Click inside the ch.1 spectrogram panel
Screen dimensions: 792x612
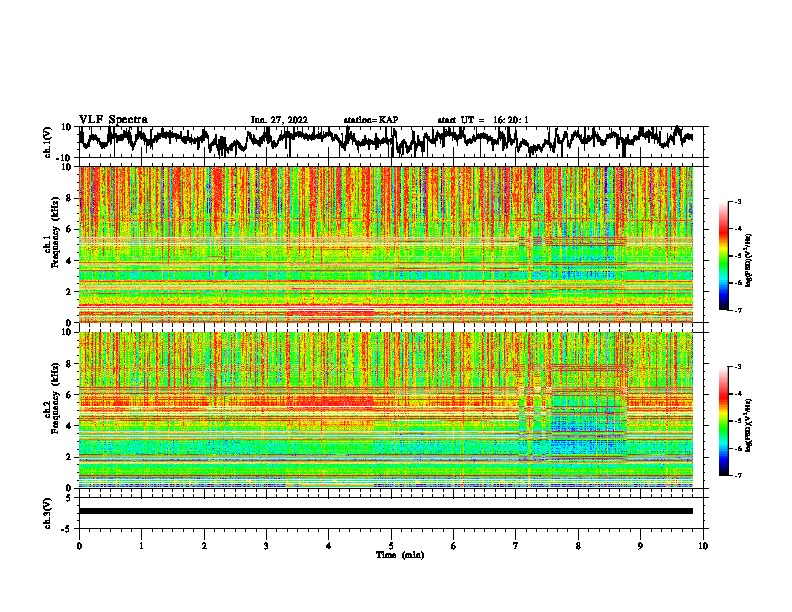click(x=386, y=244)
